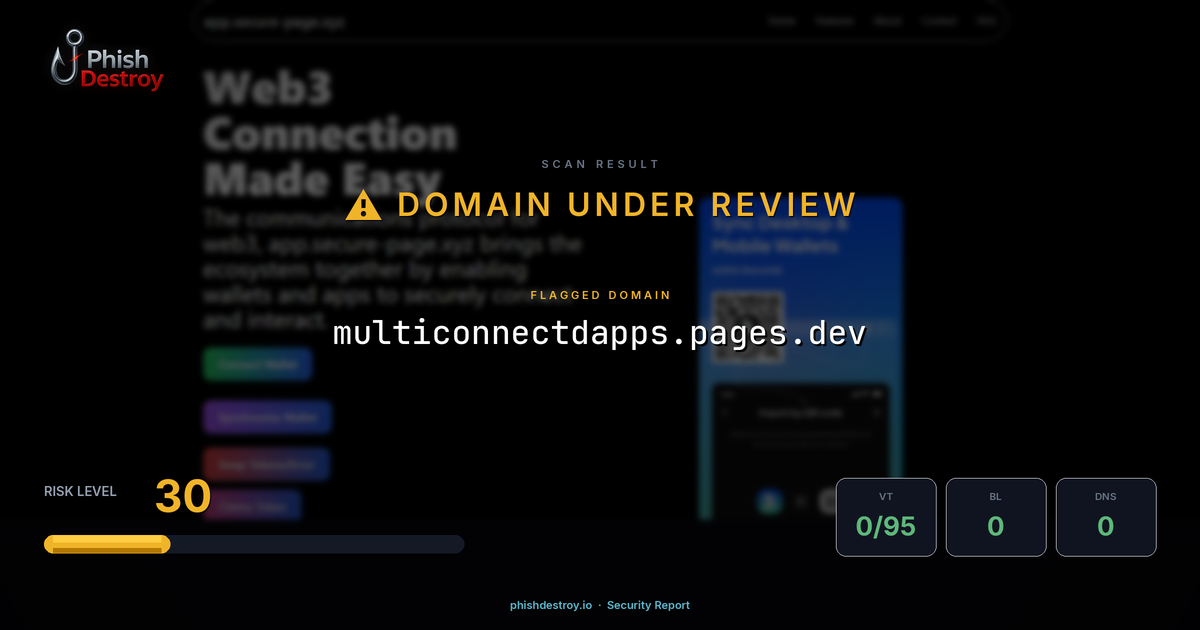Select the Contact item in the navigation bar
The width and height of the screenshot is (1200, 630).
(x=940, y=21)
